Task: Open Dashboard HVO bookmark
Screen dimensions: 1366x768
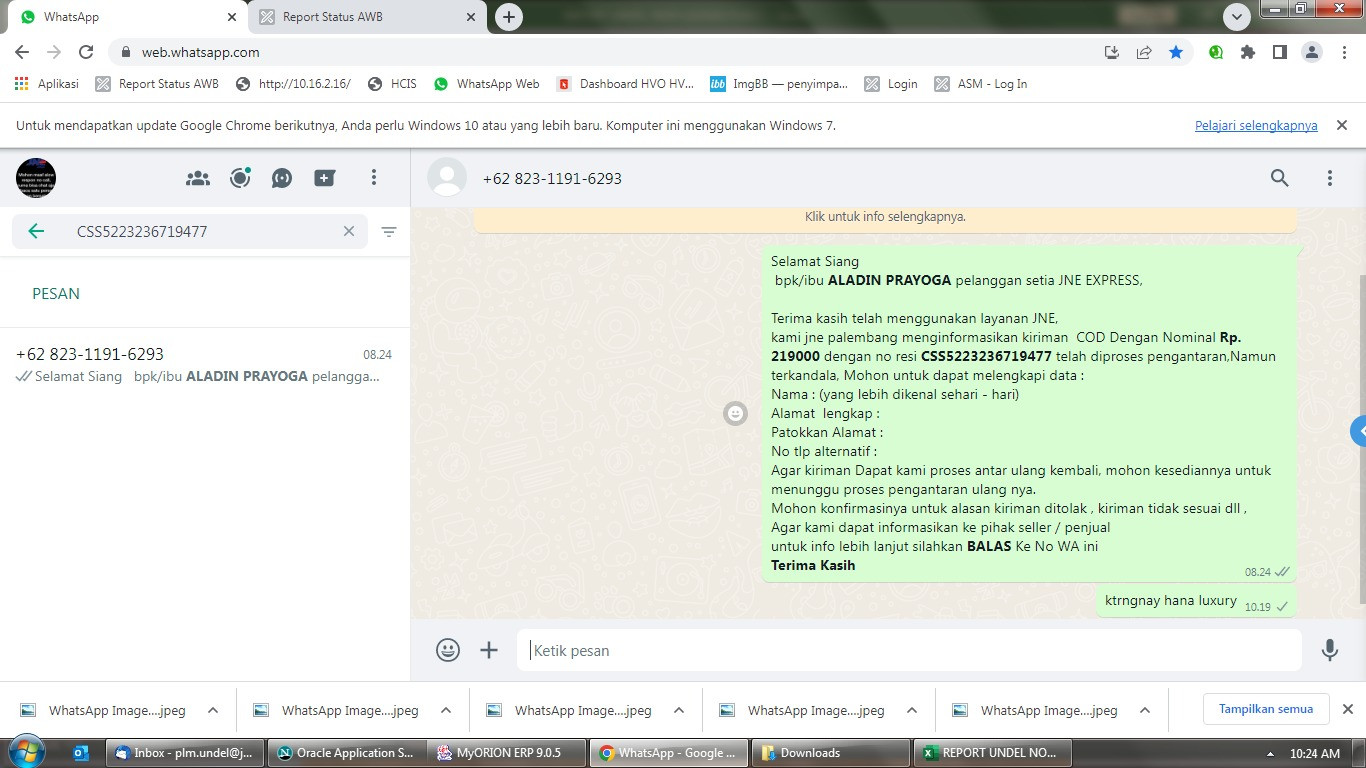Action: pos(625,84)
